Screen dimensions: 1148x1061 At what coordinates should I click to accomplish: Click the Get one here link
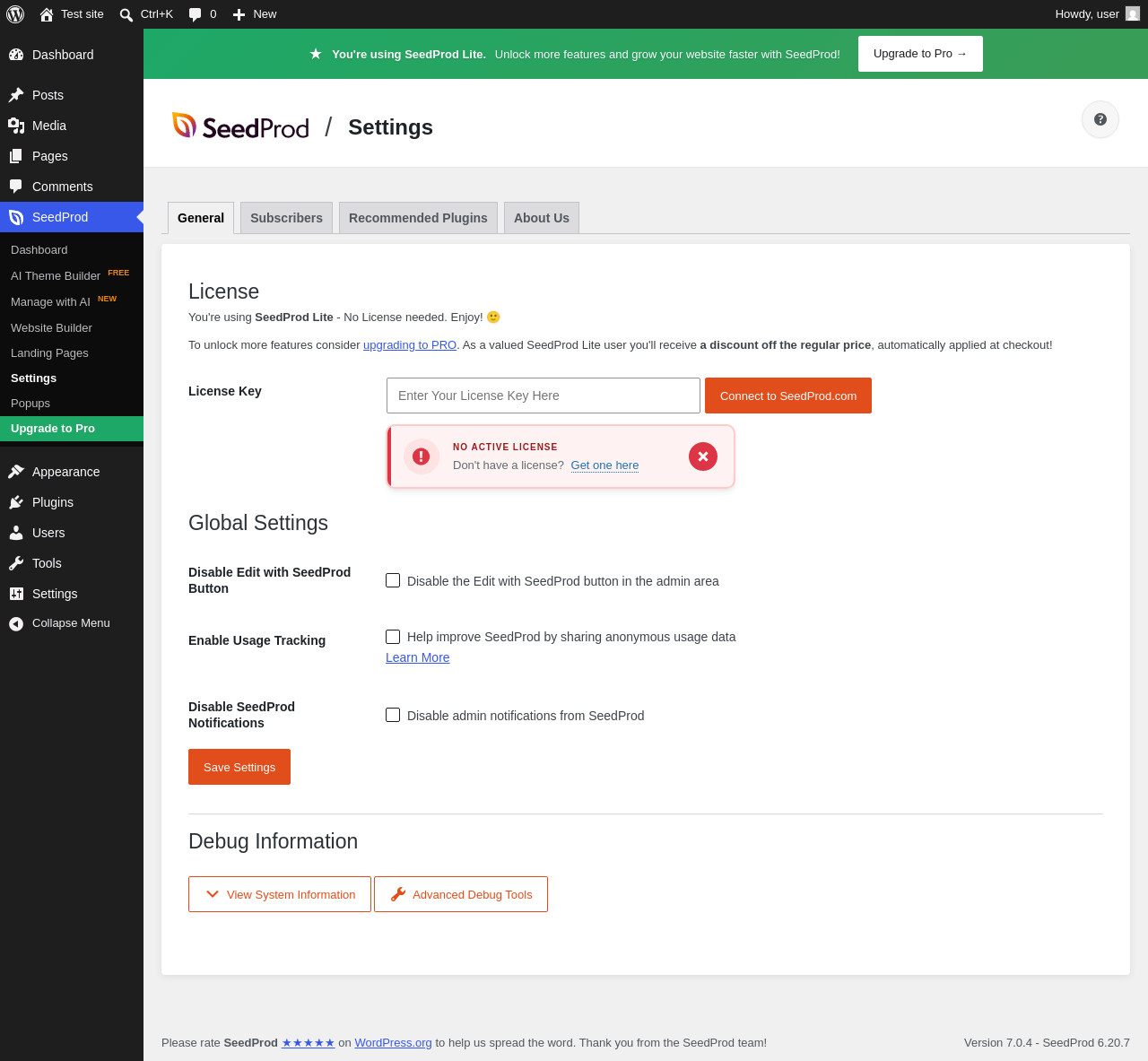point(604,465)
